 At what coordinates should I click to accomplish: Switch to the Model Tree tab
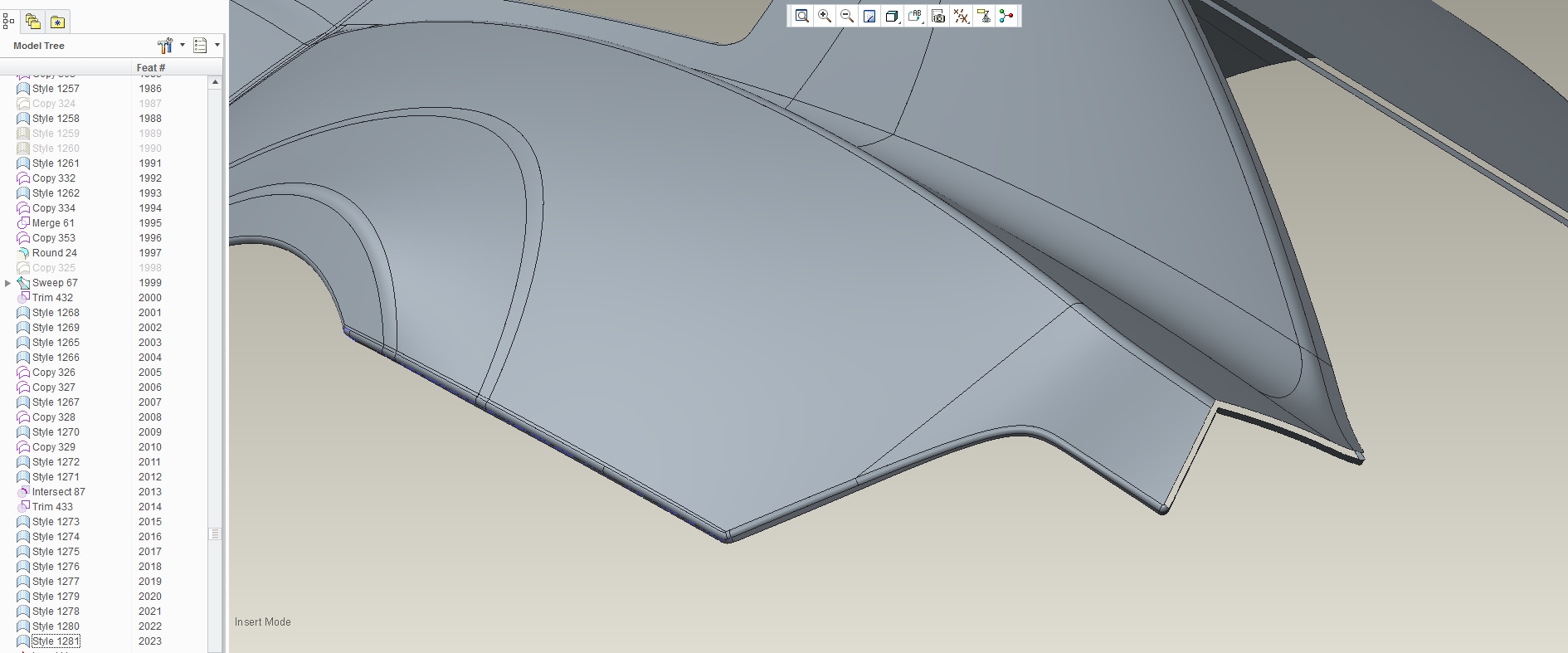click(x=9, y=21)
